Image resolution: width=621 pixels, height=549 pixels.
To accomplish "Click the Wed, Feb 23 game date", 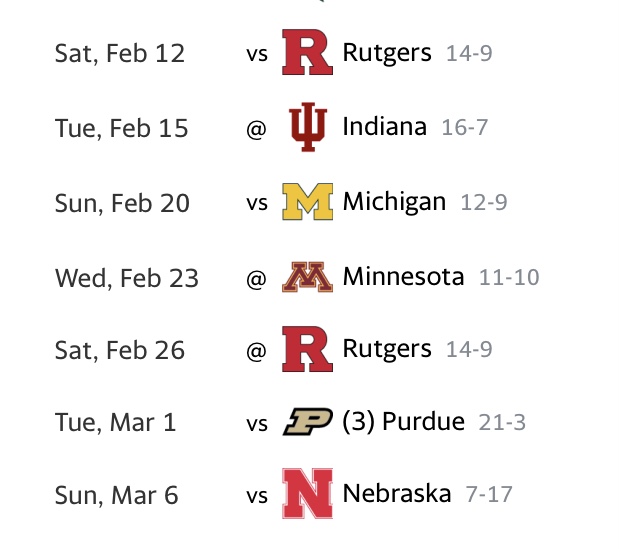I will tap(127, 276).
